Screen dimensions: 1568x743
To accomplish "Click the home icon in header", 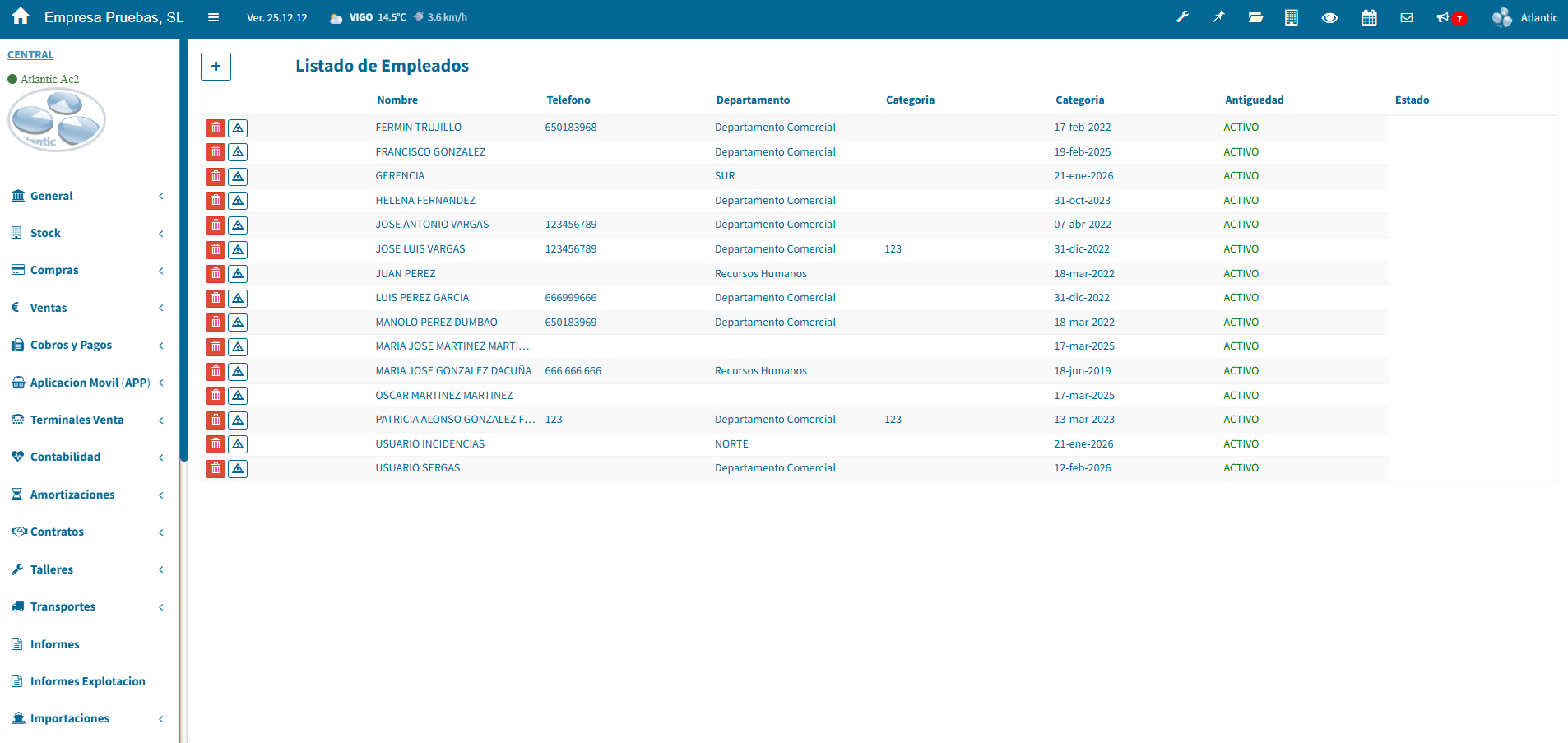I will point(21,16).
